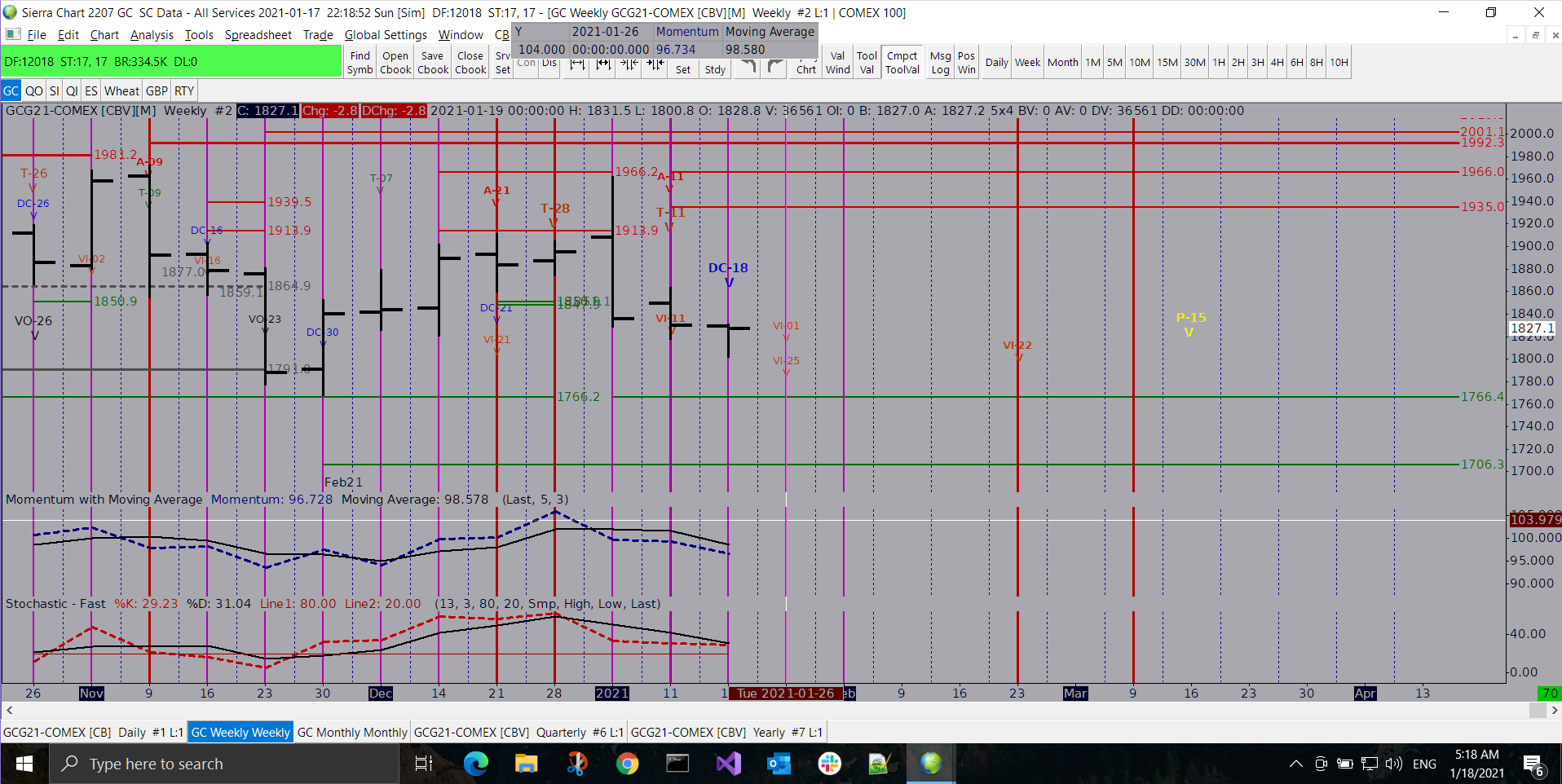The width and height of the screenshot is (1562, 784).
Task: Switch to GCG21-COMEX Daily #1 chart tab
Action: click(93, 732)
